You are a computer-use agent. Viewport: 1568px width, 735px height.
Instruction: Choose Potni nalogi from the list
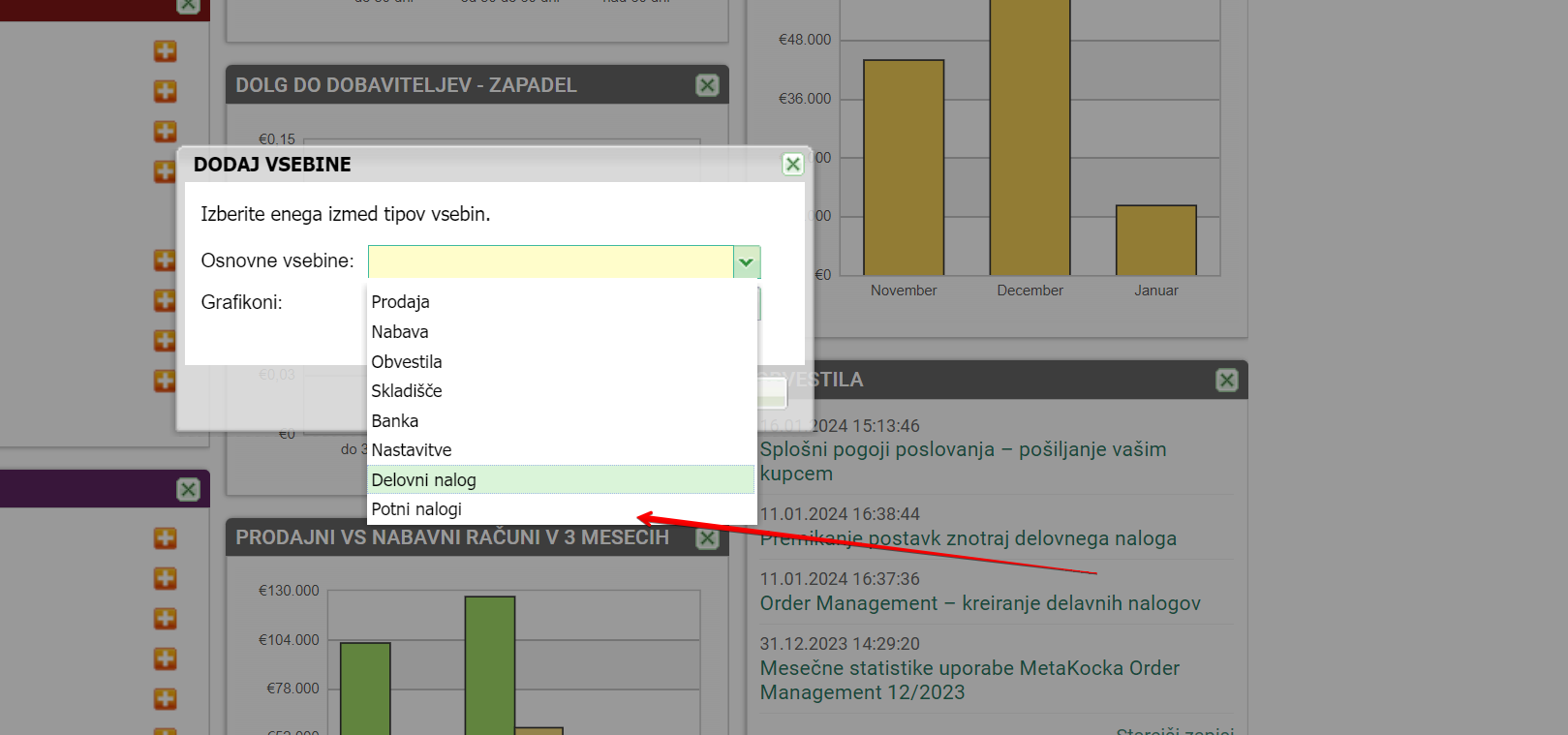tap(562, 509)
